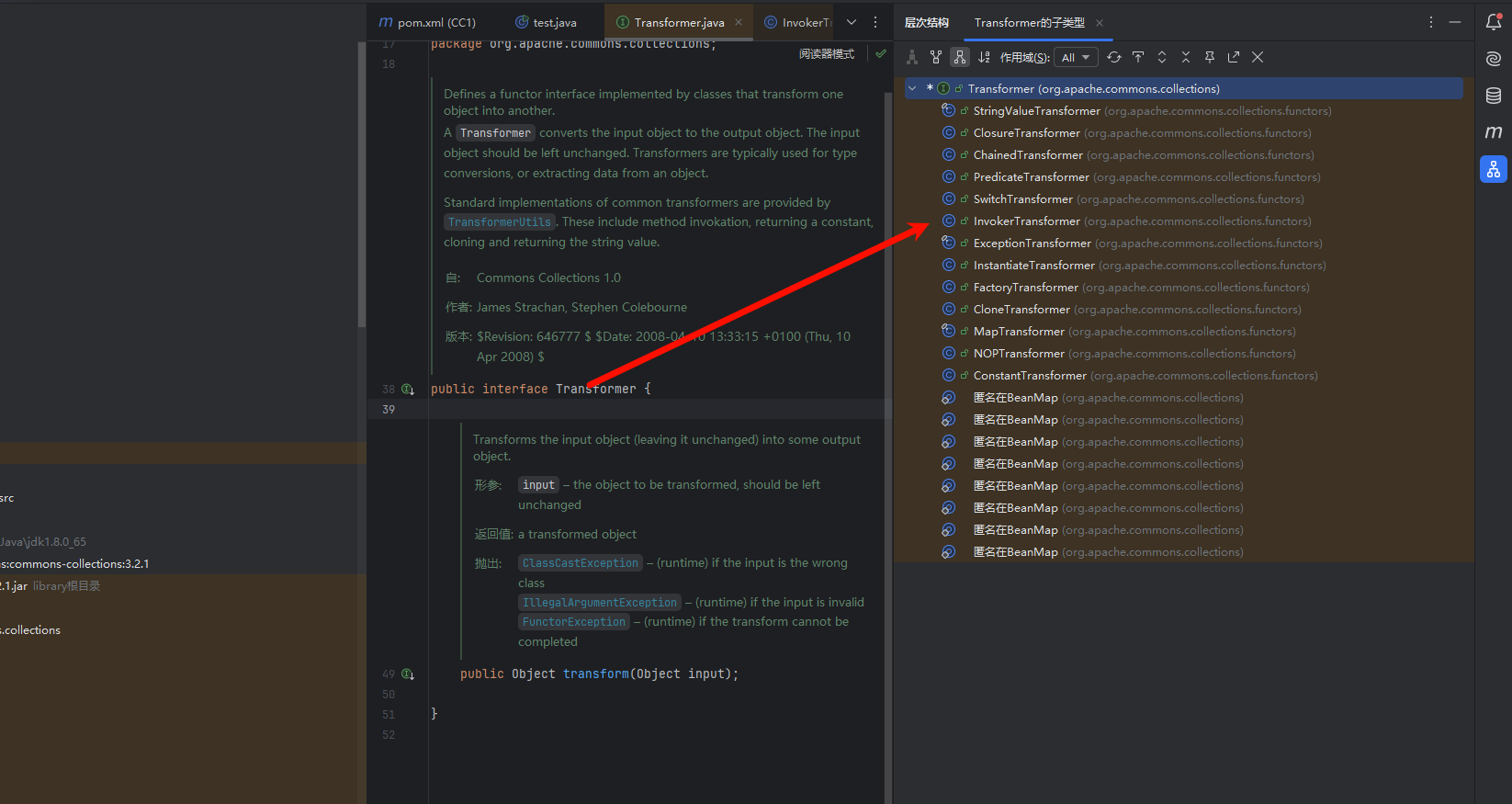This screenshot has height=804, width=1512.
Task: Show hidden editor tabs dropdown chevron
Action: coord(852,22)
